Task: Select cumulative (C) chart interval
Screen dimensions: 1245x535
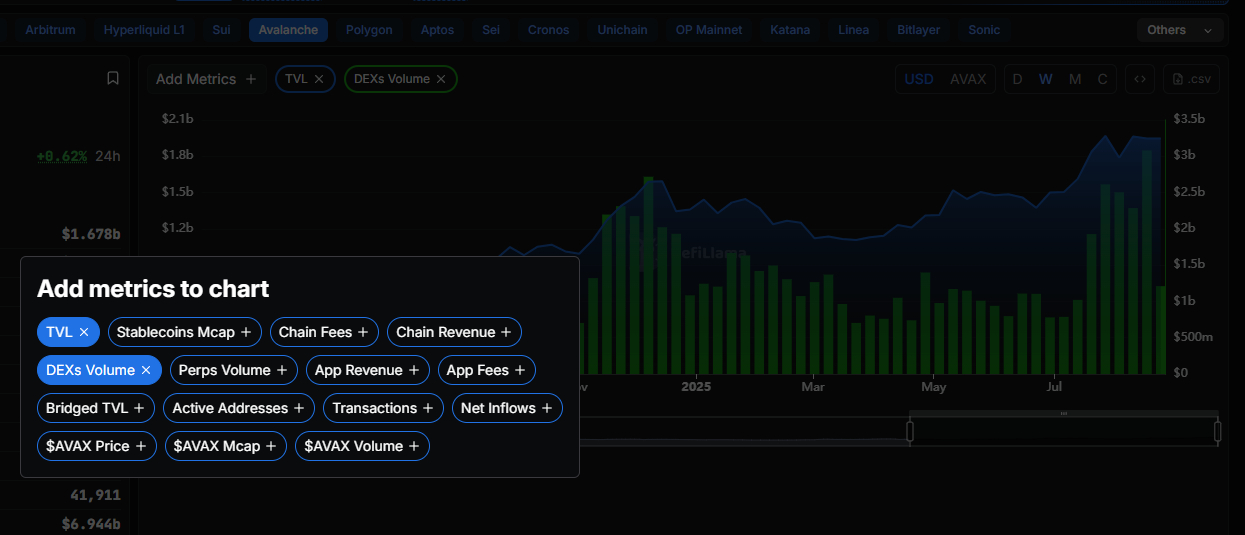Action: click(1102, 79)
